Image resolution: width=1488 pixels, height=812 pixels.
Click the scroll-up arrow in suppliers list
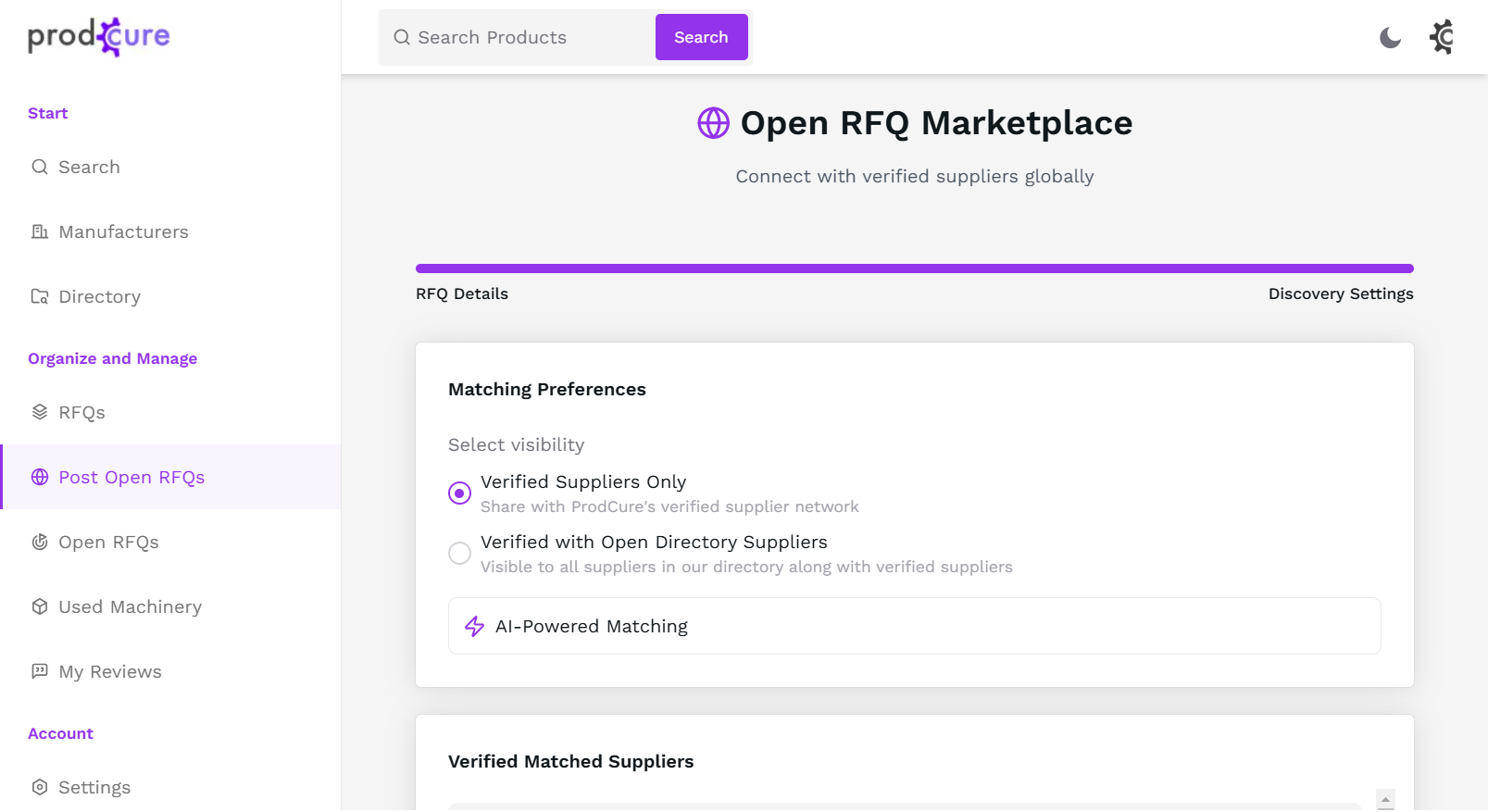1385,800
